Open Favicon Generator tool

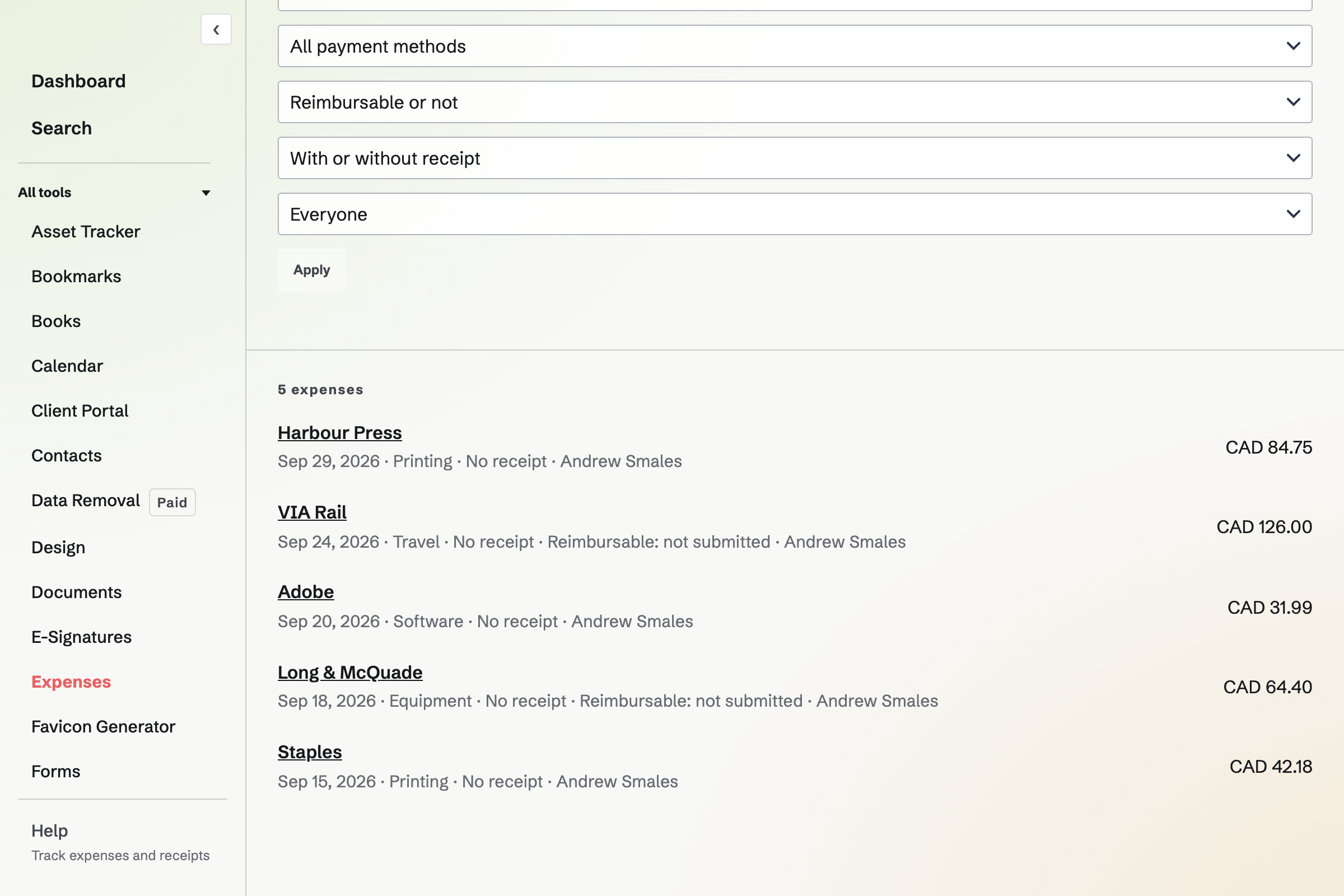click(x=103, y=726)
